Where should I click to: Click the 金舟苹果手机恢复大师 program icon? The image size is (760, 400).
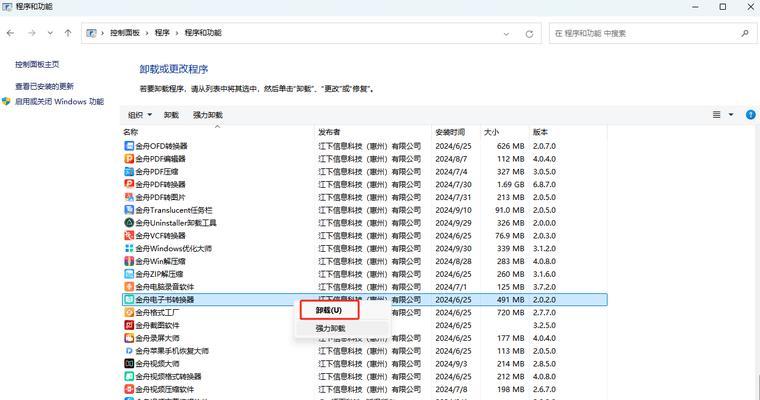tap(129, 351)
